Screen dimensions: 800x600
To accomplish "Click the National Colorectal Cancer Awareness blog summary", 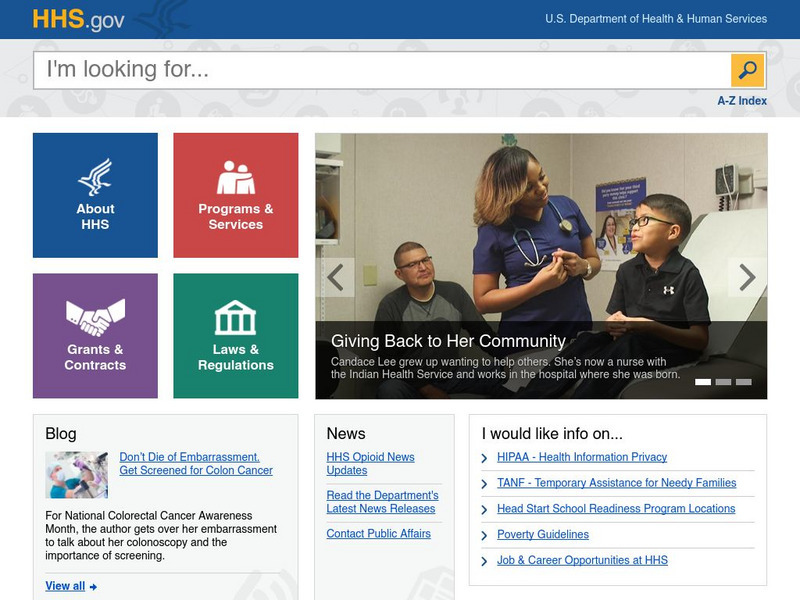I will point(161,535).
